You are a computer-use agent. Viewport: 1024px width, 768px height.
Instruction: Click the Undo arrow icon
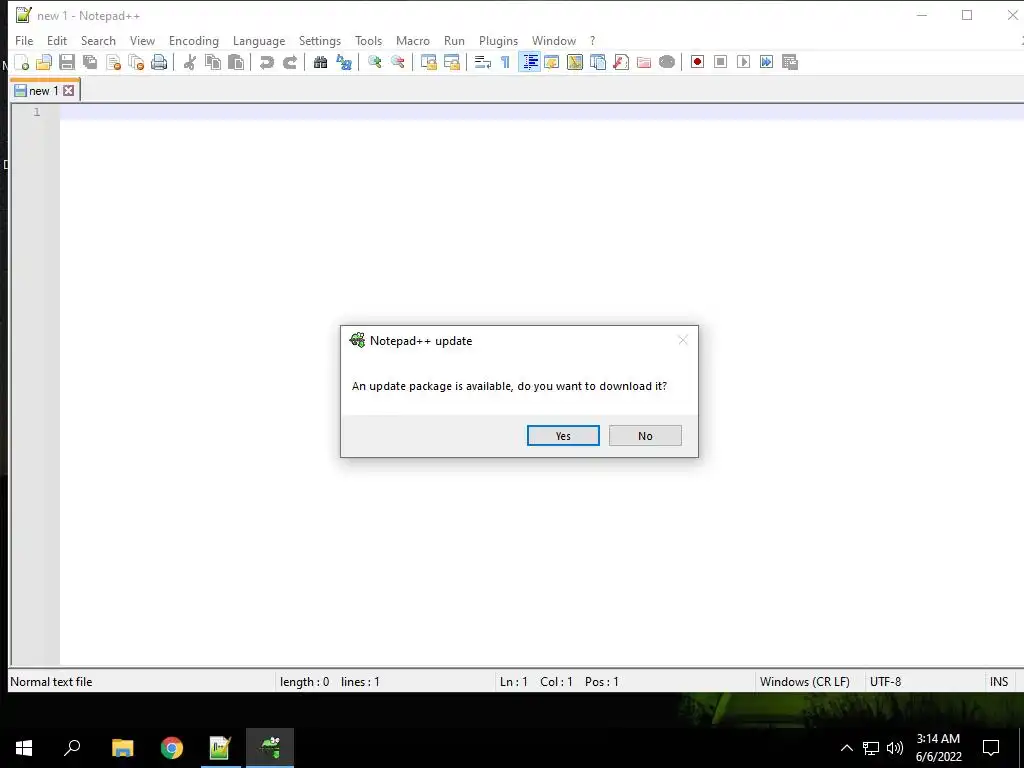[x=266, y=62]
